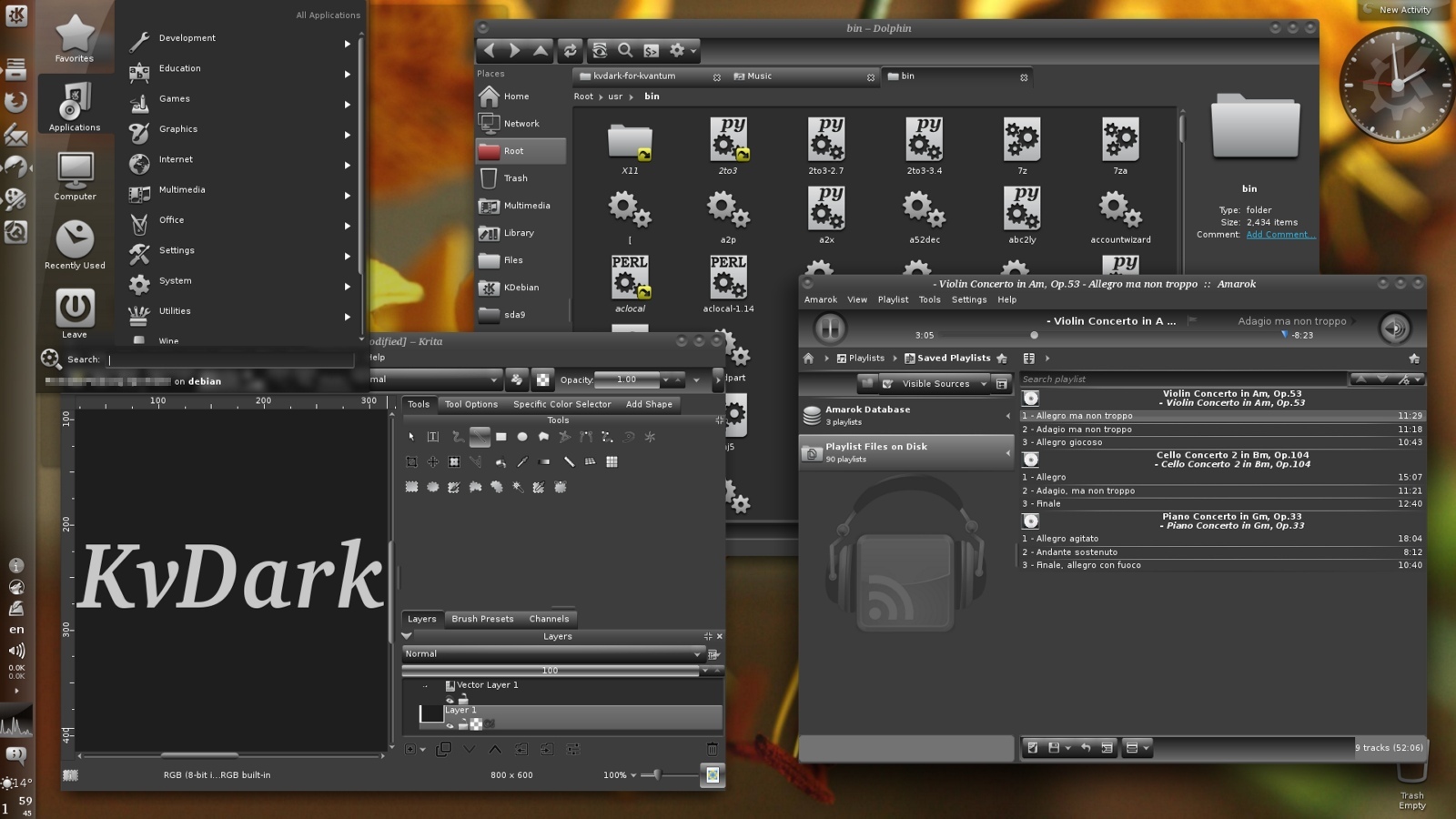Open the Visible Sources dropdown in Amarok

(935, 384)
